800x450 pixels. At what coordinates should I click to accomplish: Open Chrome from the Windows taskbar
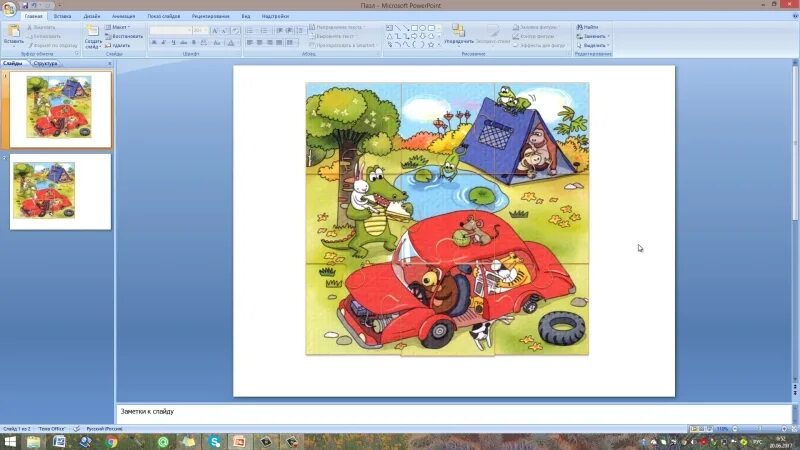[111, 442]
